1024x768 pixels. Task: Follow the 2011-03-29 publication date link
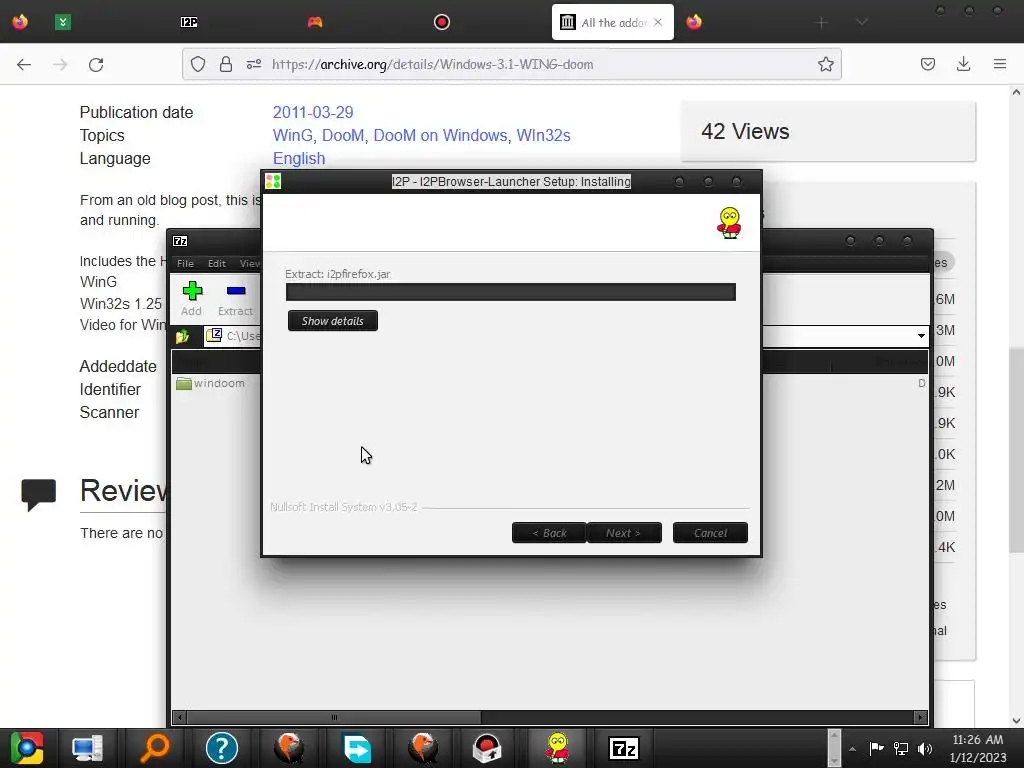(313, 112)
